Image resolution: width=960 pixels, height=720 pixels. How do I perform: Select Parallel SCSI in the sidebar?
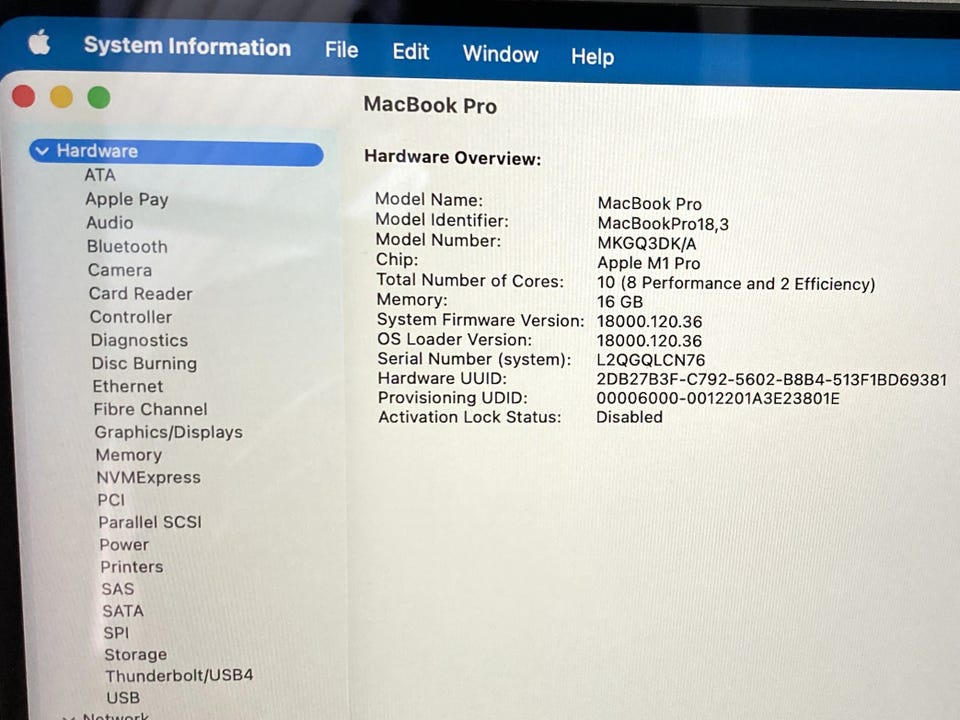tap(150, 522)
